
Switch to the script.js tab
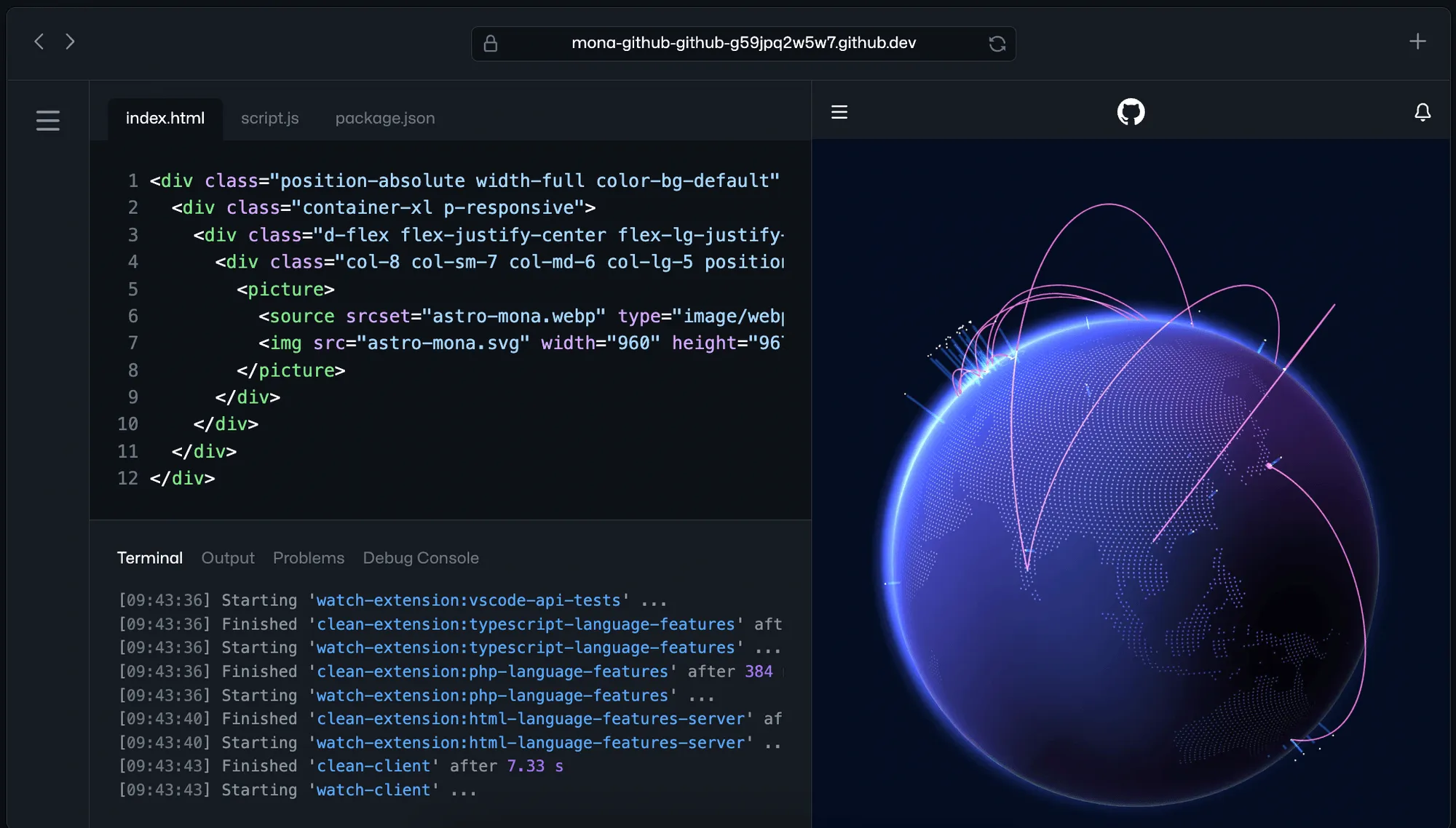(x=269, y=118)
